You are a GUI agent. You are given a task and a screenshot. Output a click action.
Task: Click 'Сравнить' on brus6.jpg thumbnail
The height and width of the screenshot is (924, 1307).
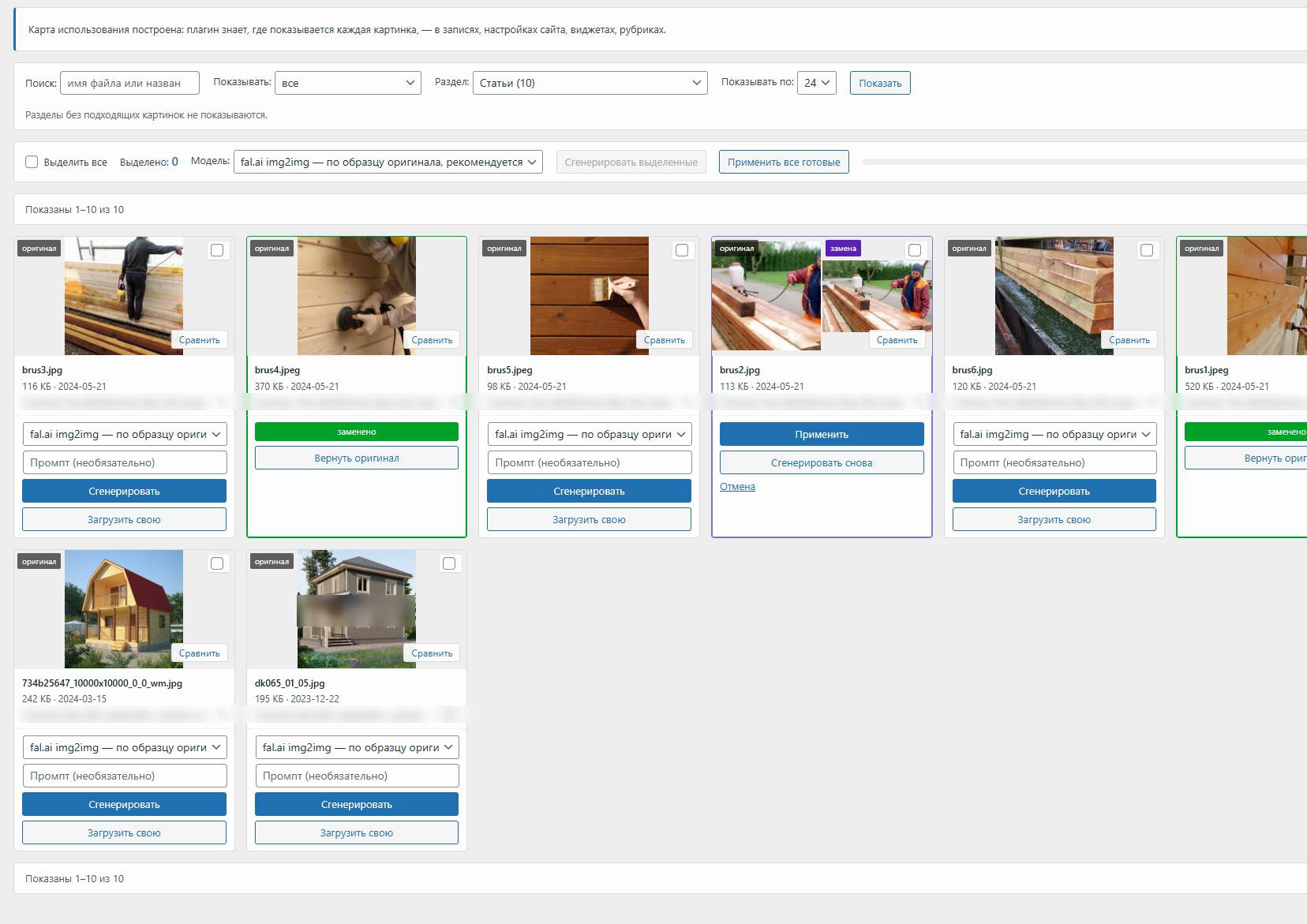(1129, 340)
